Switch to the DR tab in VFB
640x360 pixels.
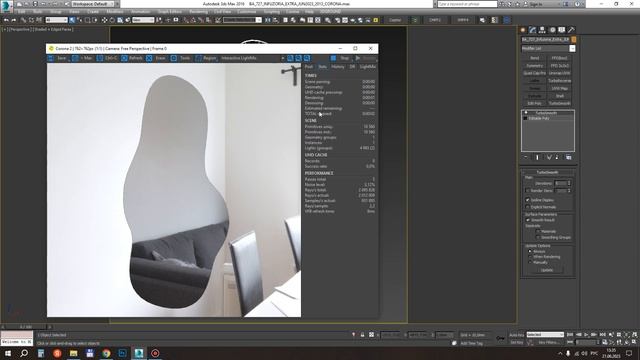click(x=352, y=67)
